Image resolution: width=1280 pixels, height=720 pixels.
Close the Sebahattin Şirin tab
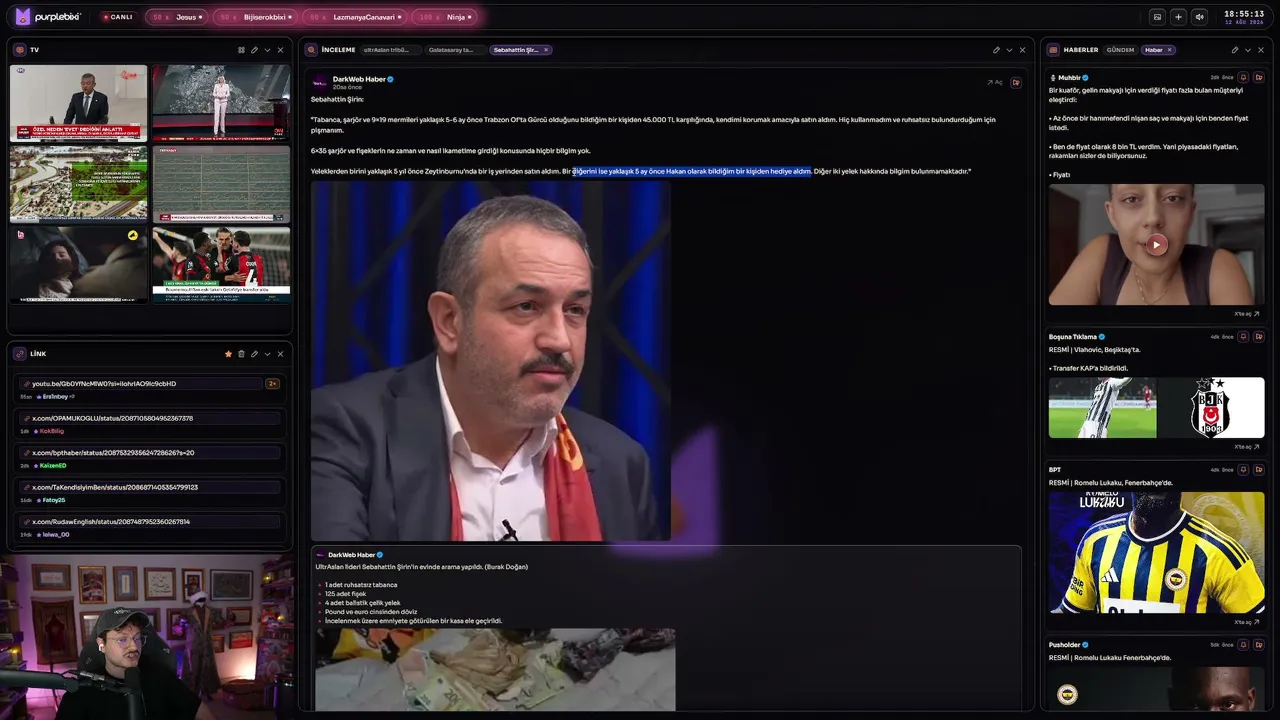pos(546,50)
